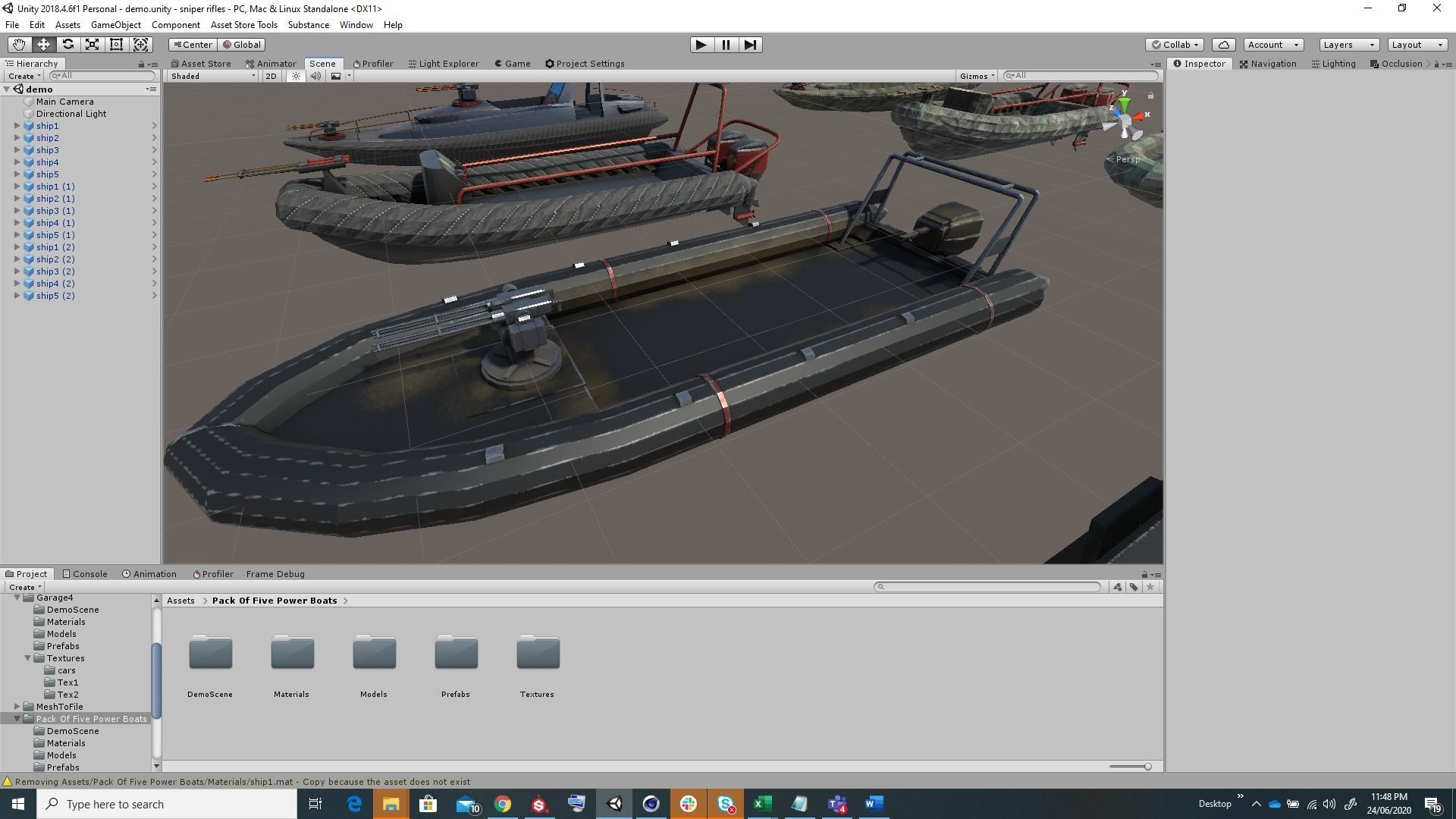Select the Move tool
This screenshot has width=1456, height=819.
click(x=43, y=45)
